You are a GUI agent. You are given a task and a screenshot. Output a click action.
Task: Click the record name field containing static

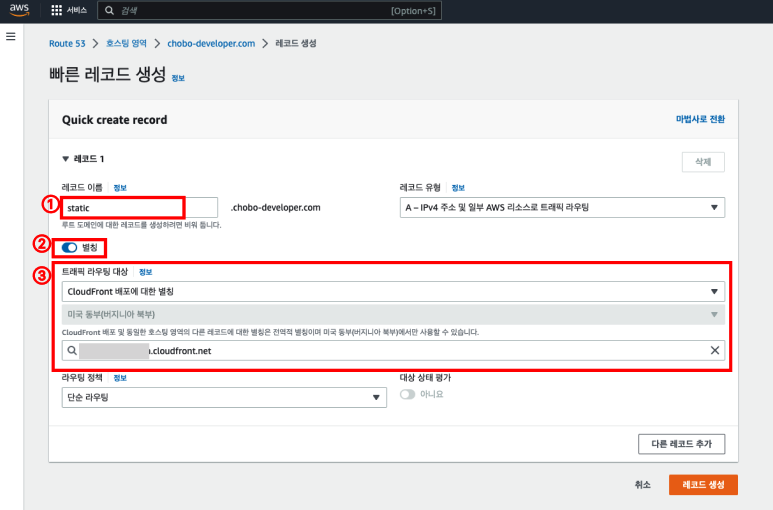140,207
